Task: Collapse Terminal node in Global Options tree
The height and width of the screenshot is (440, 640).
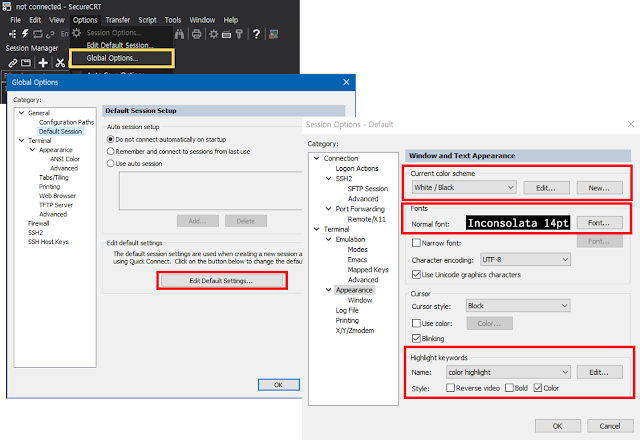Action: [x=22, y=140]
